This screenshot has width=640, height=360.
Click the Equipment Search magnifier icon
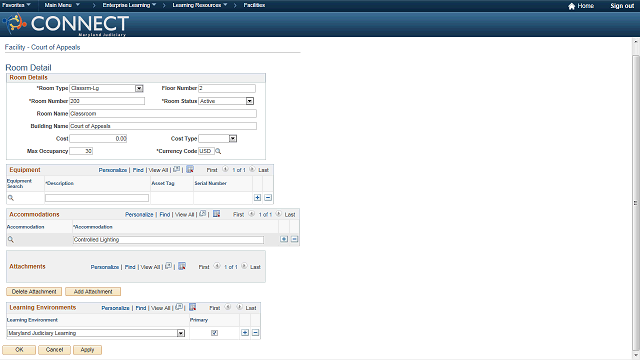pos(11,198)
